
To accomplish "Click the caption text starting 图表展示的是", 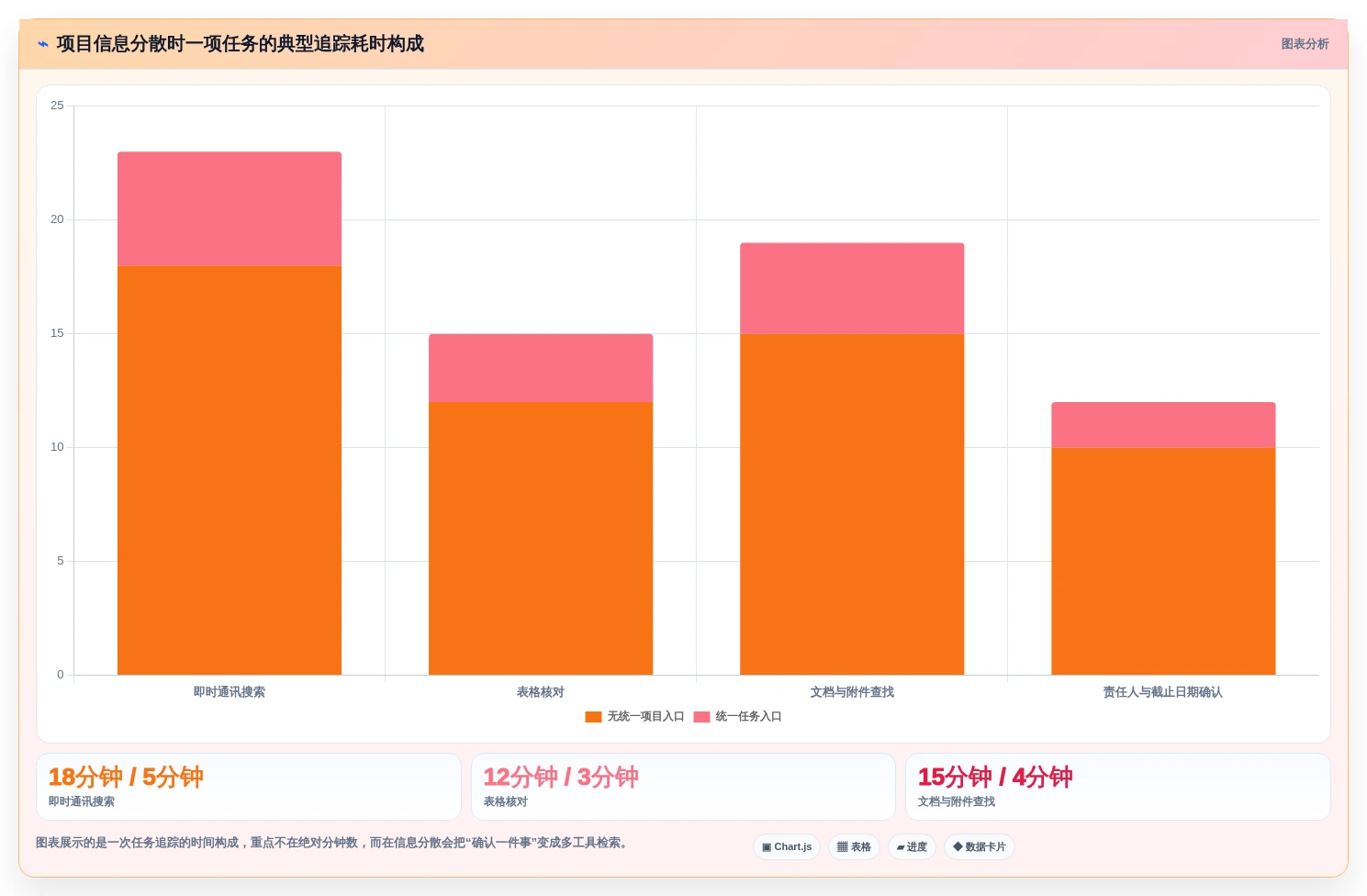I will [333, 843].
